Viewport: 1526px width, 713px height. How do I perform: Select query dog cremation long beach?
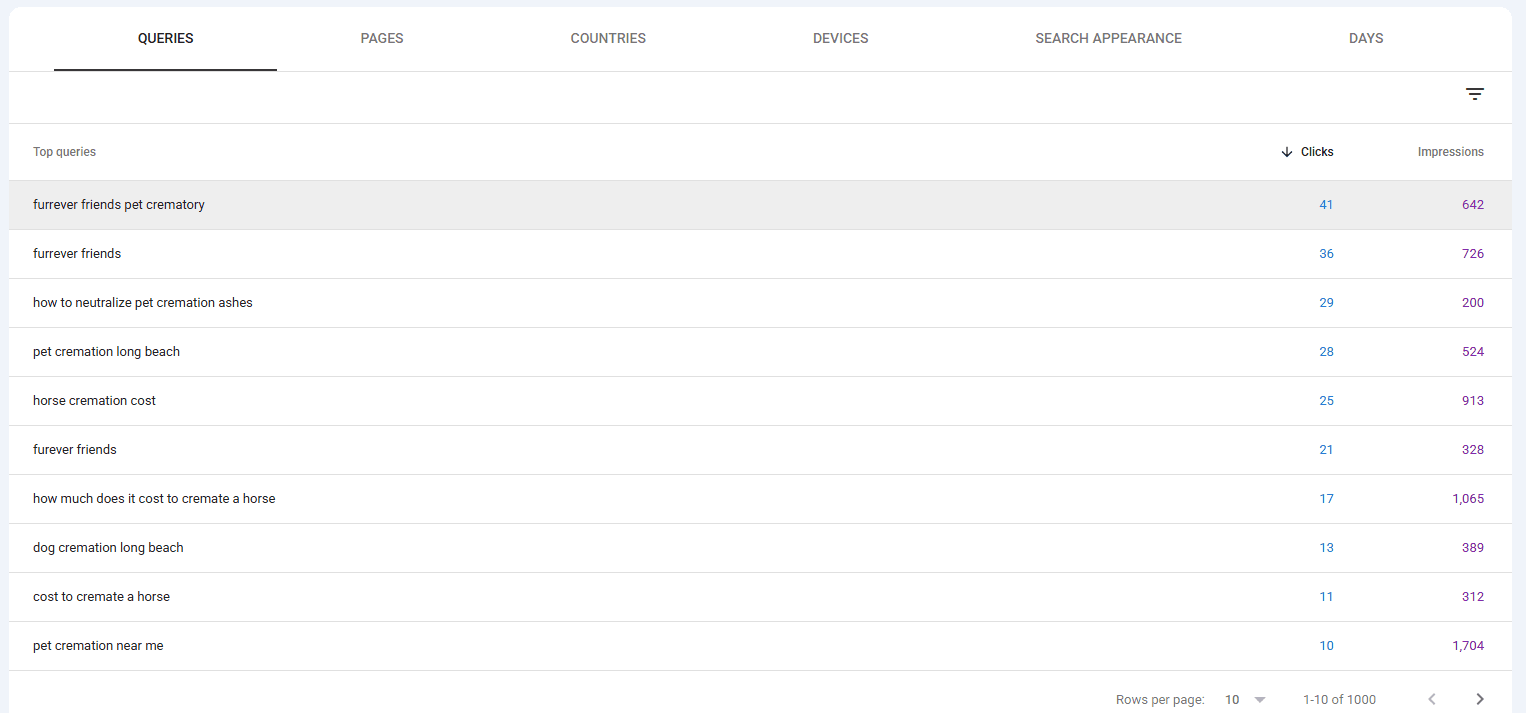(108, 548)
